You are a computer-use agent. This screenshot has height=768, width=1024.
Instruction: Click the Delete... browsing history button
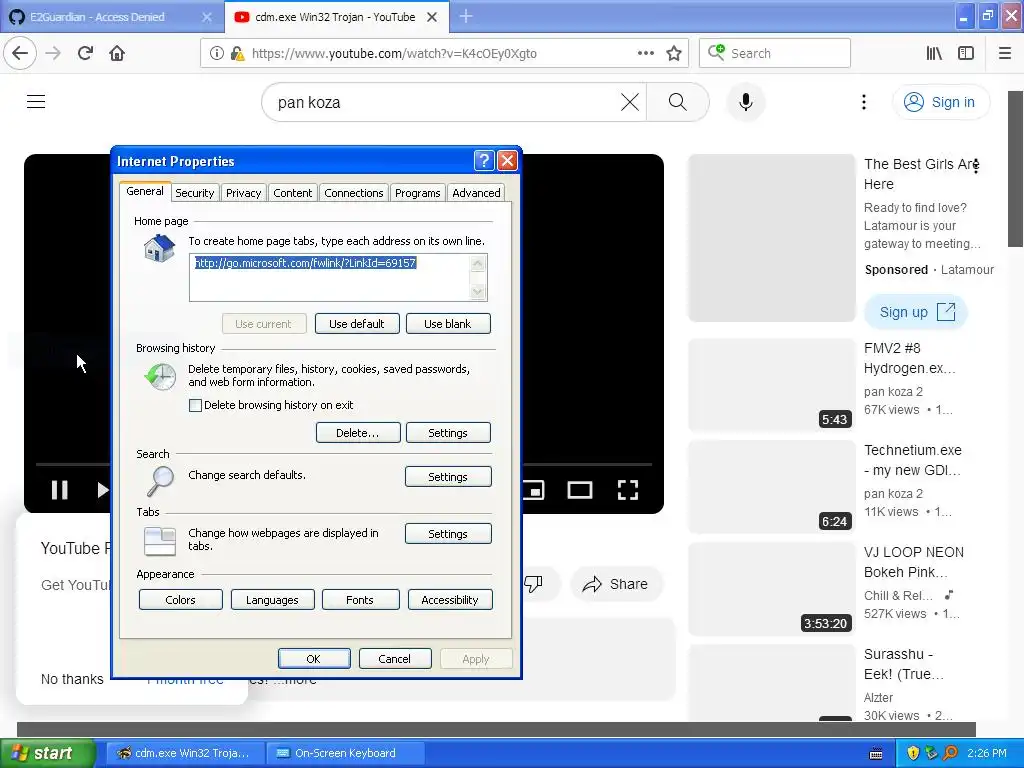[x=358, y=433]
